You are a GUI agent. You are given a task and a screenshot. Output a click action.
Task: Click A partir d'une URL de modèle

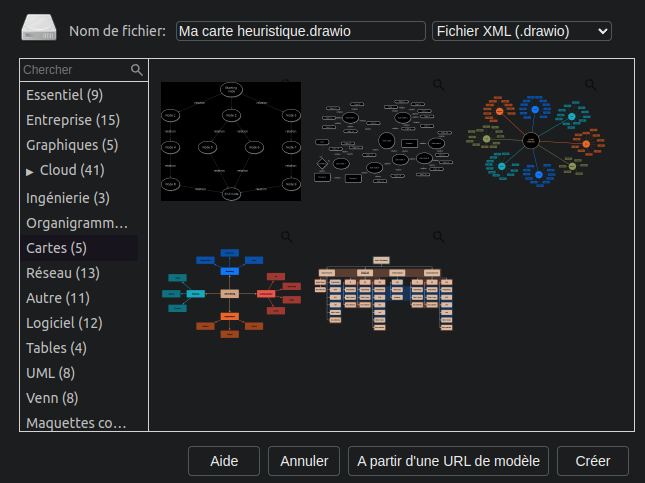pyautogui.click(x=448, y=461)
